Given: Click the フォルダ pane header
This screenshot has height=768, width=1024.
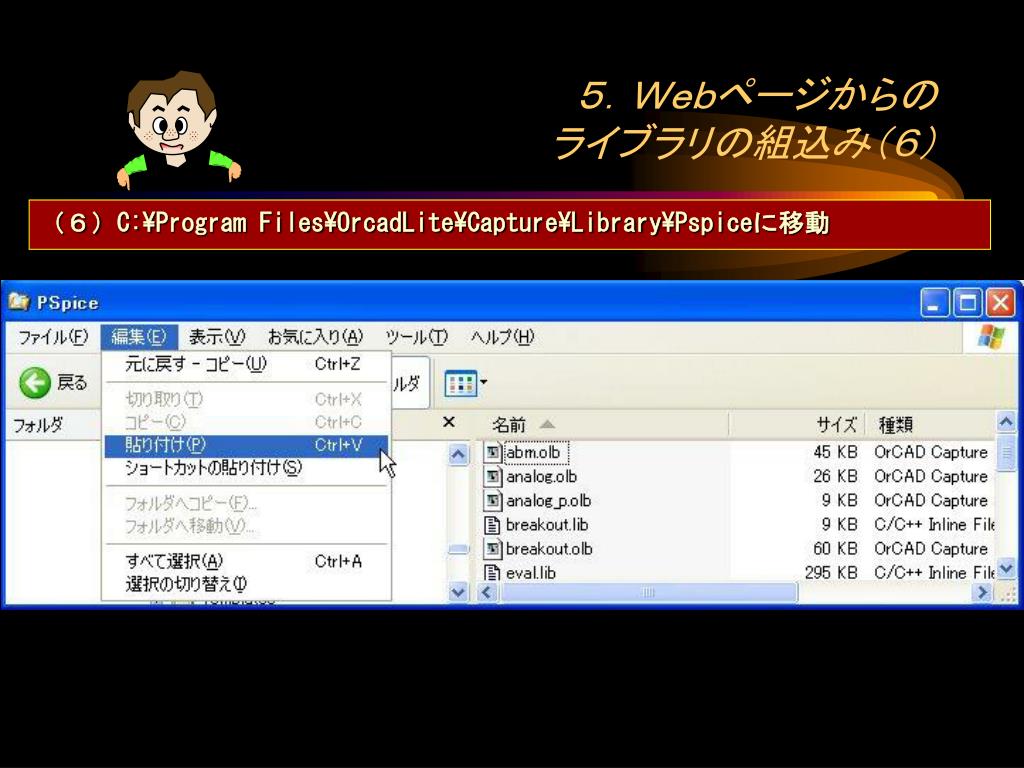Looking at the screenshot, I should coord(39,425).
